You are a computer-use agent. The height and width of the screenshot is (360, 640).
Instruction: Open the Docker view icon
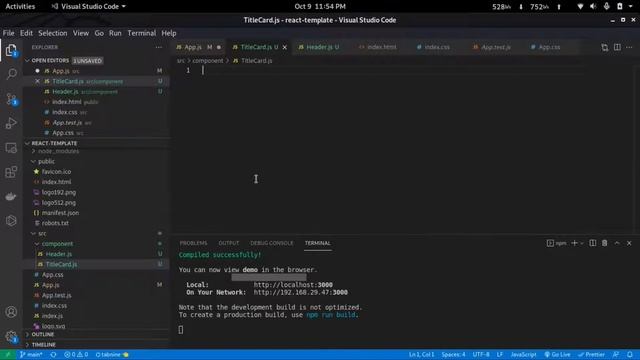click(11, 196)
